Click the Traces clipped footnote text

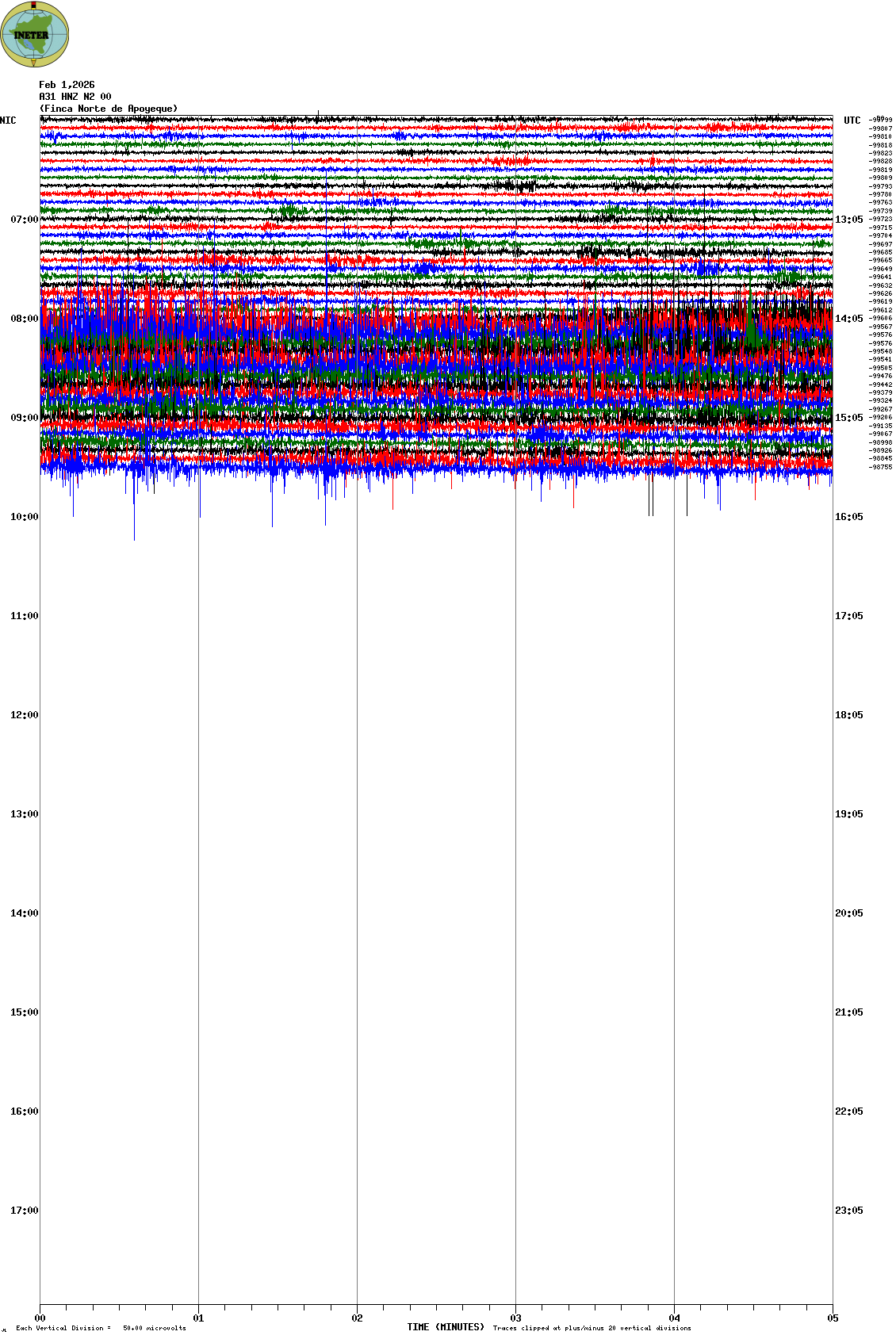(x=592, y=1328)
